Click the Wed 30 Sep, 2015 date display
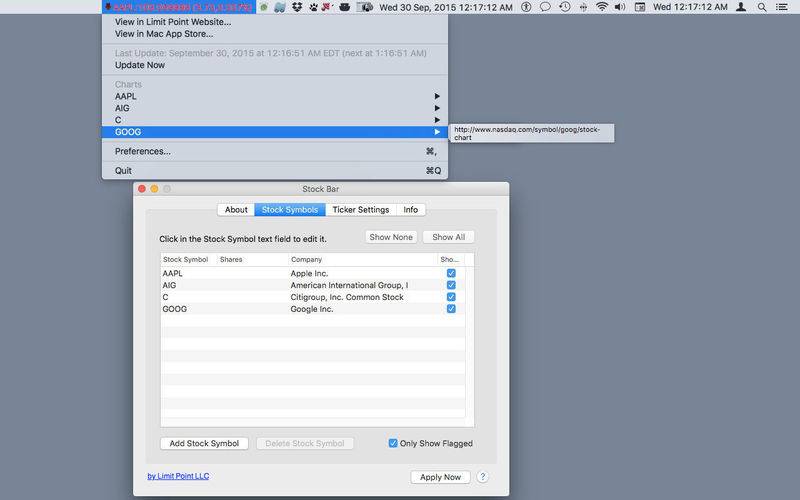 pos(446,7)
